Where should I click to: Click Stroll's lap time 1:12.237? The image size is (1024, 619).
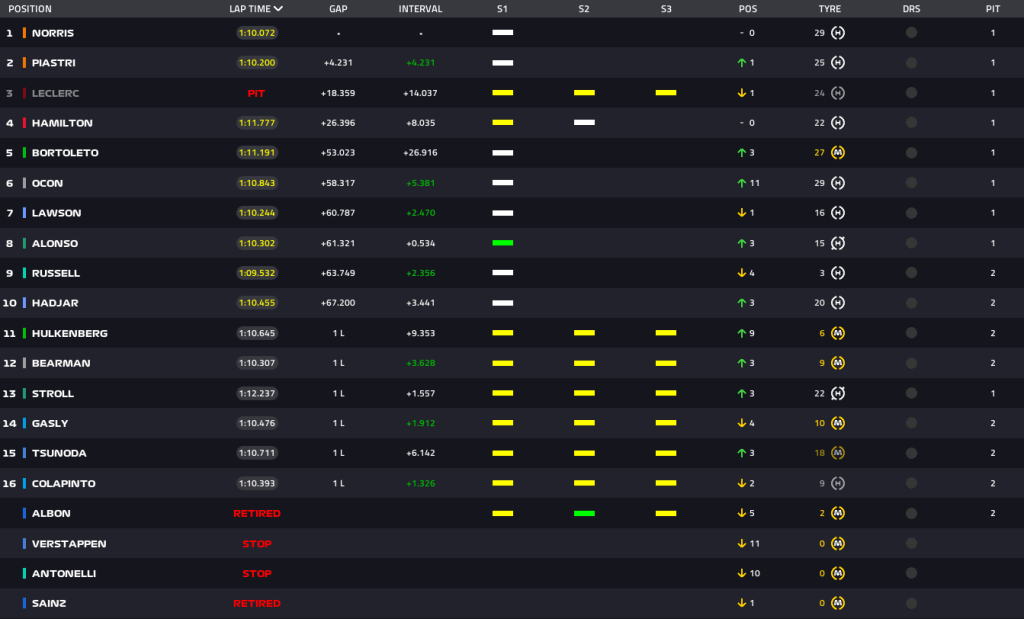tap(257, 393)
